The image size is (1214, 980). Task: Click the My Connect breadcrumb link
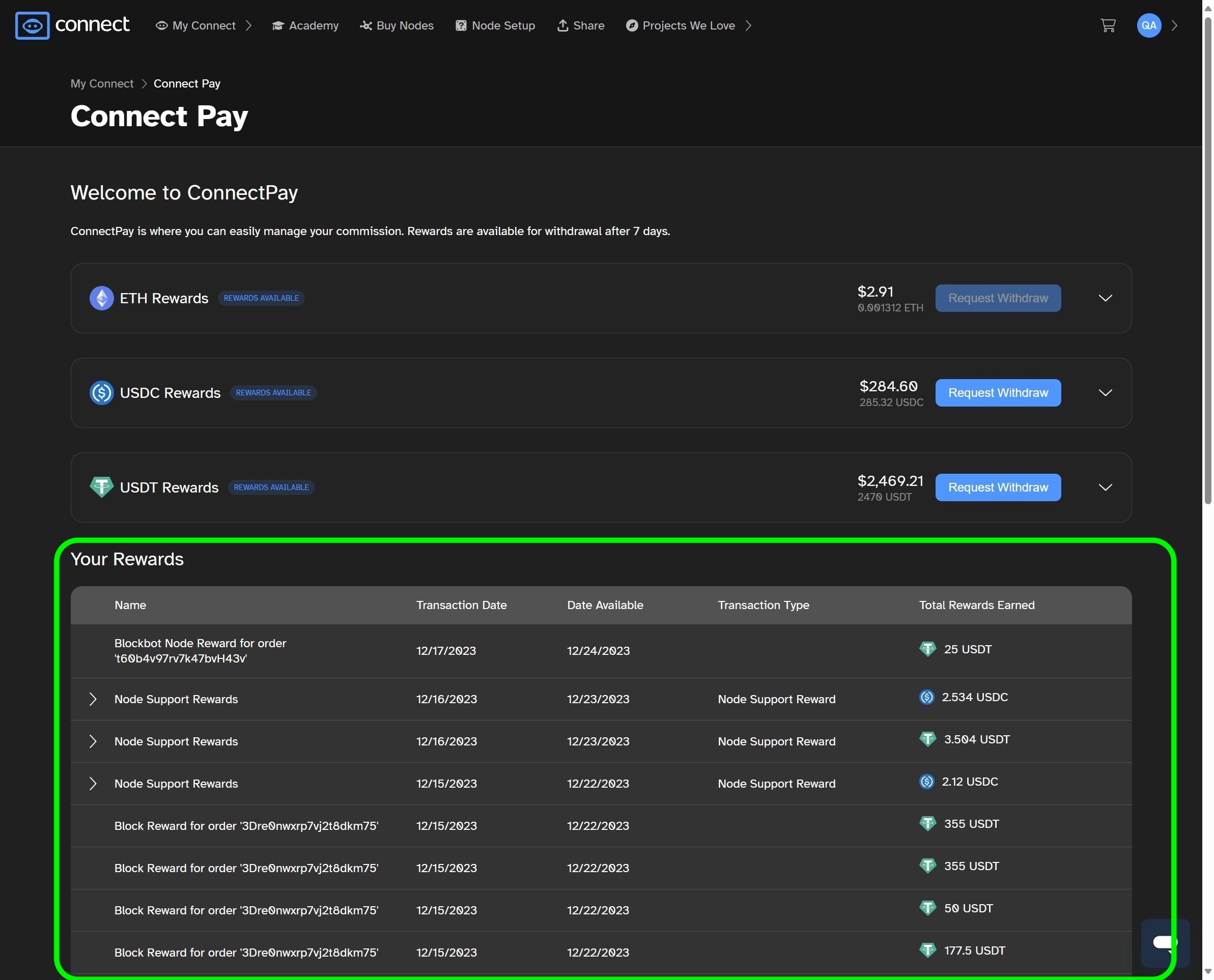pyautogui.click(x=102, y=83)
